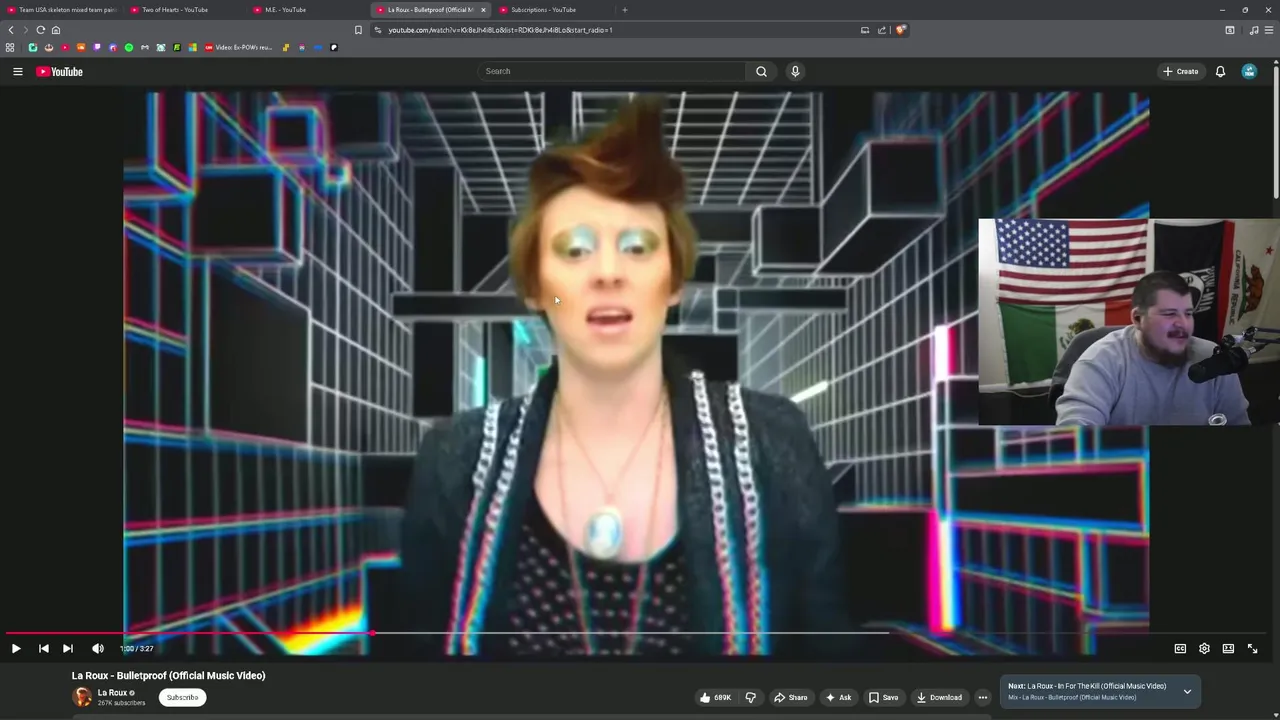
Task: Mute the video volume
Action: pyautogui.click(x=98, y=648)
